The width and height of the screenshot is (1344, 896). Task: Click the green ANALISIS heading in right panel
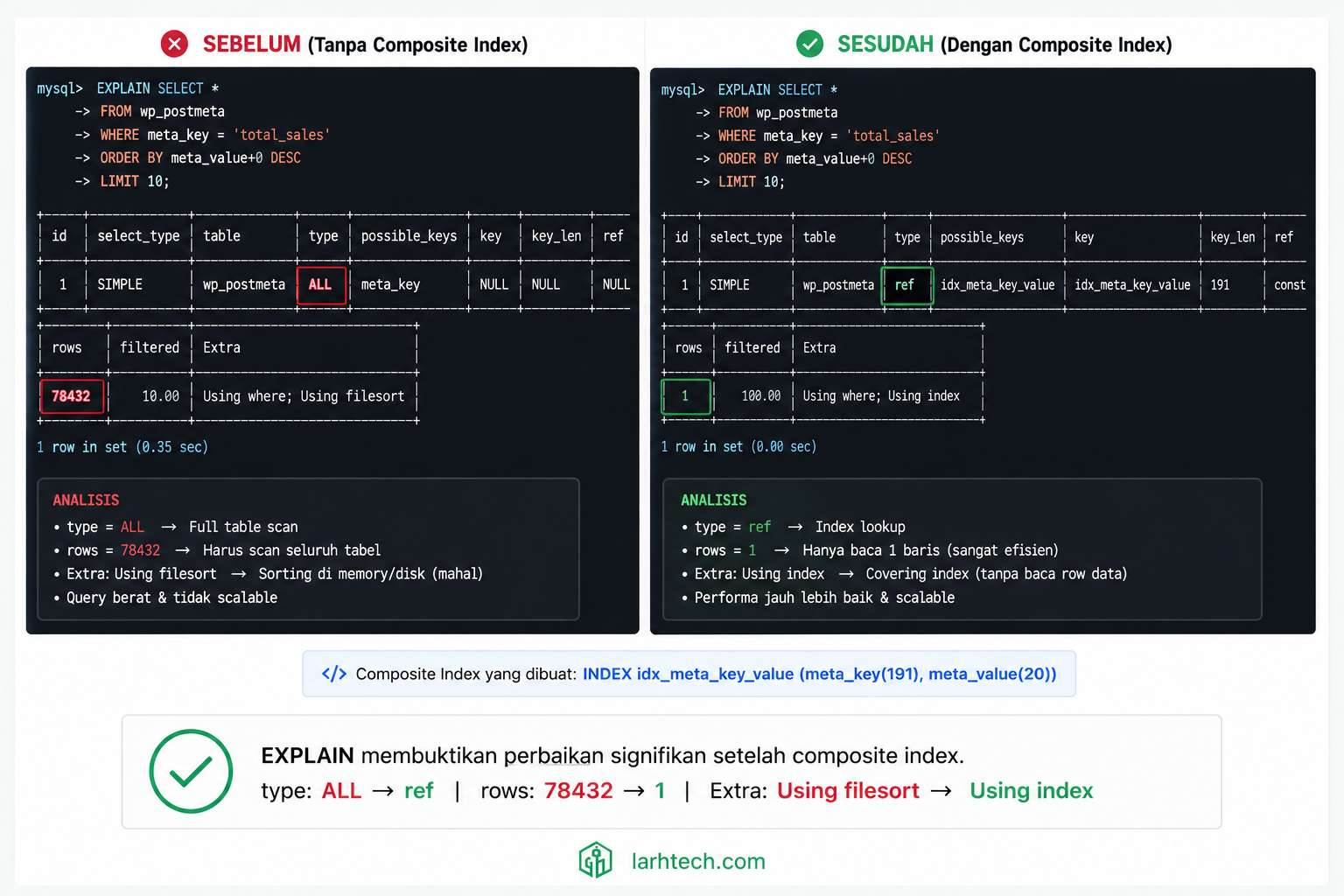[x=714, y=500]
